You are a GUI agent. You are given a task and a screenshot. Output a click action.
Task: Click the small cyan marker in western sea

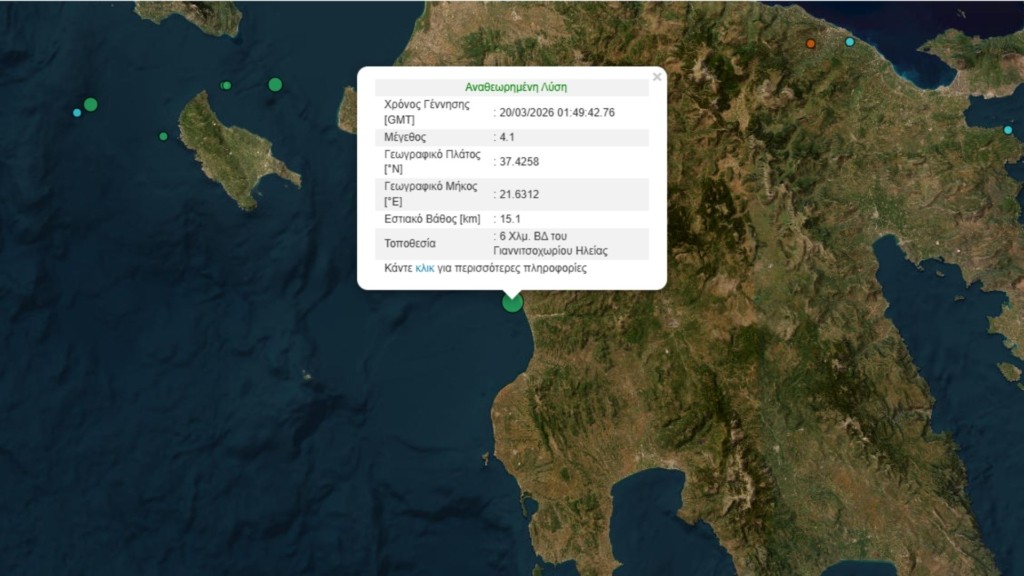[77, 112]
